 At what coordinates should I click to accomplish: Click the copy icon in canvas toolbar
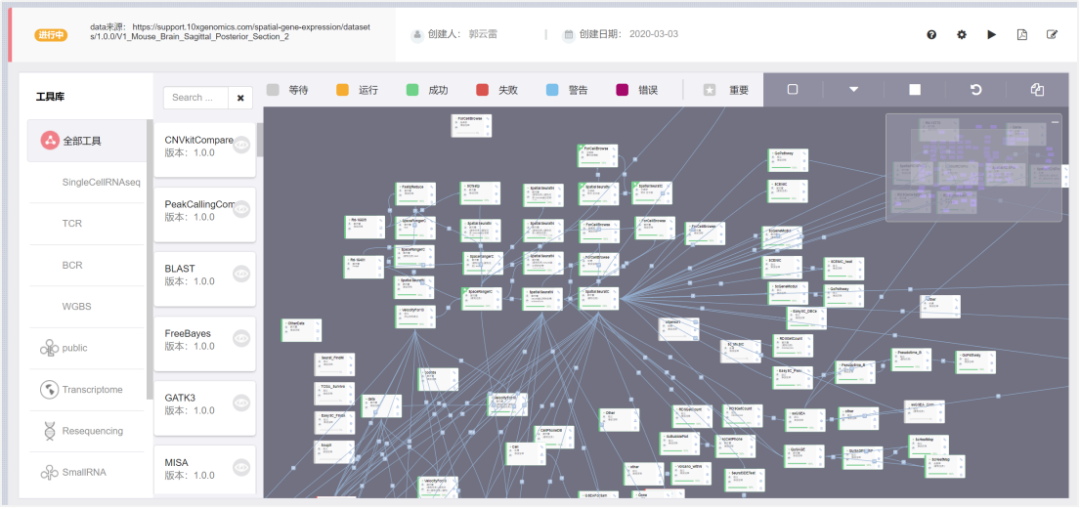click(x=1037, y=90)
